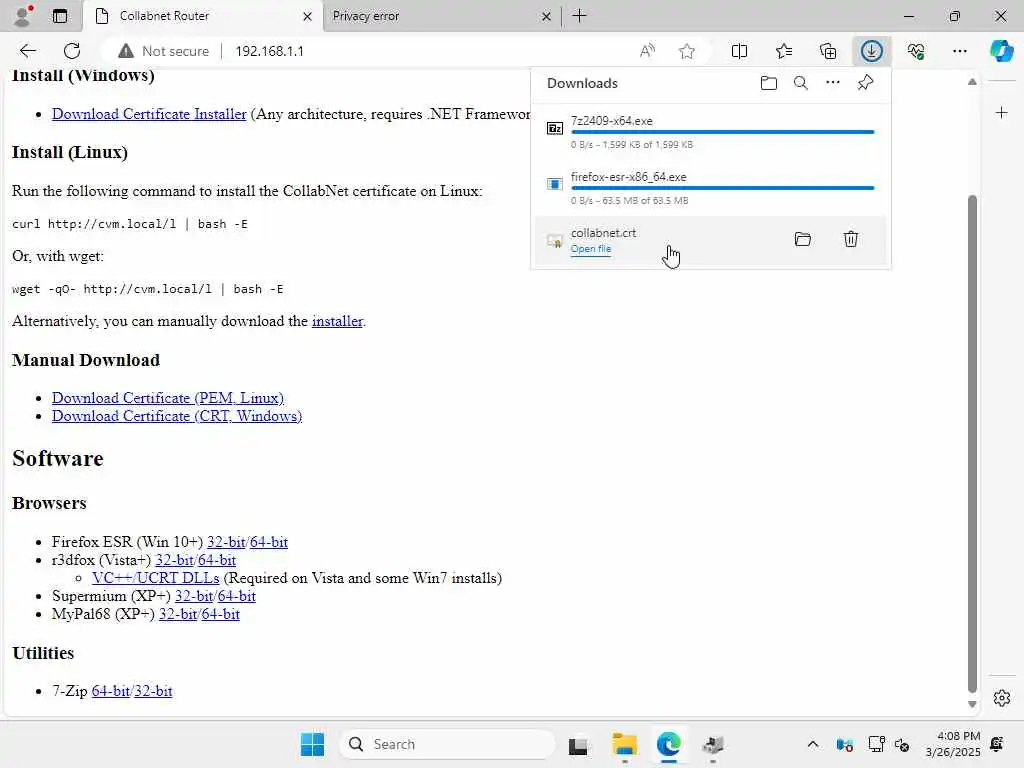1024x768 pixels.
Task: Open the Favorites list icon
Action: 784,51
